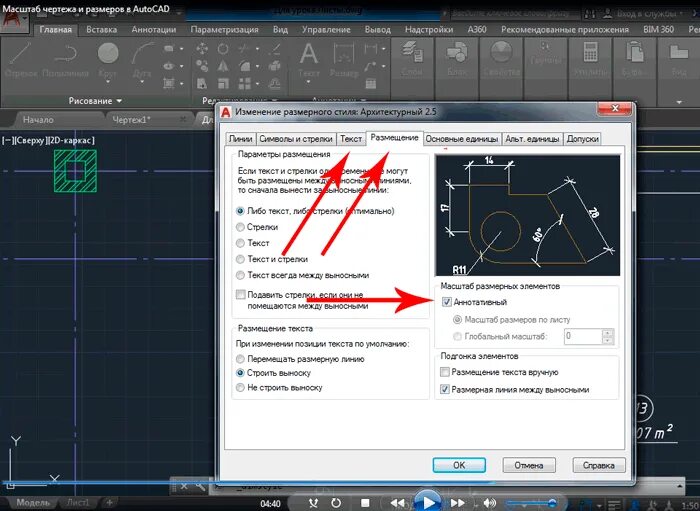Close the command line with X icon
Image resolution: width=700 pixels, height=511 pixels.
pyautogui.click(x=184, y=486)
